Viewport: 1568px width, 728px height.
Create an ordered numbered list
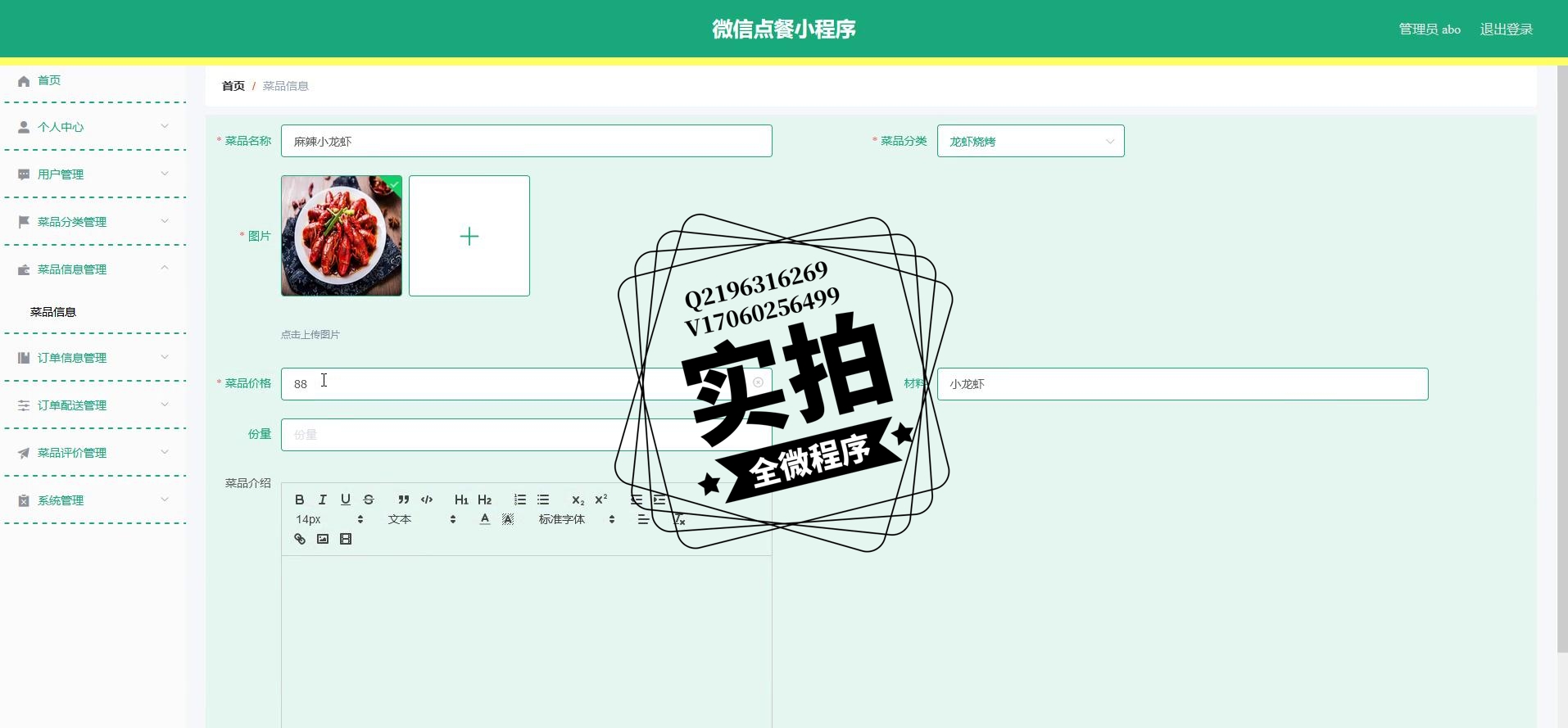(520, 500)
